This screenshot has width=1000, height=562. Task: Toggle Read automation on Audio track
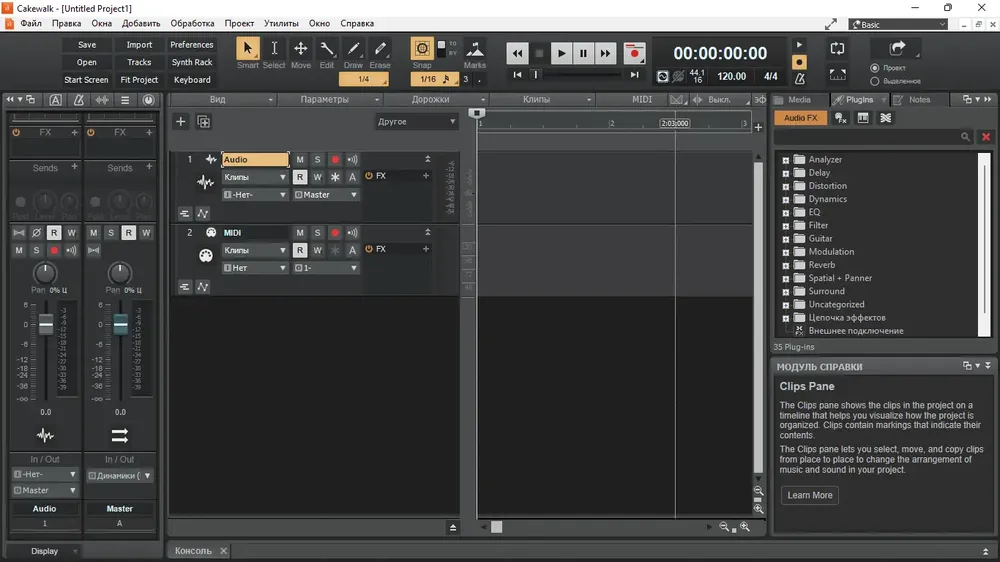point(300,177)
